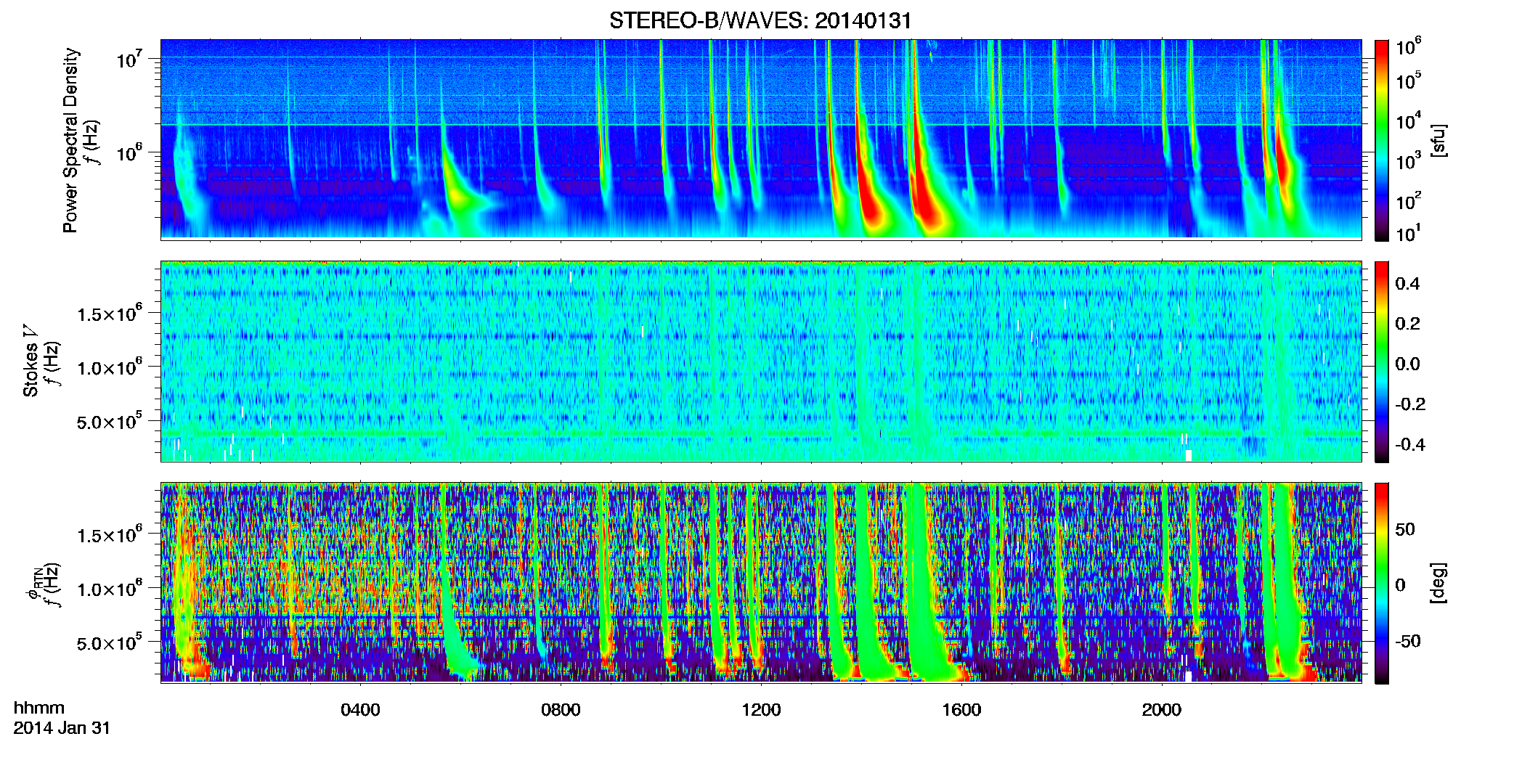Click the [sfu] colorbar unit label
The width and height of the screenshot is (1522, 784).
pos(1438,140)
